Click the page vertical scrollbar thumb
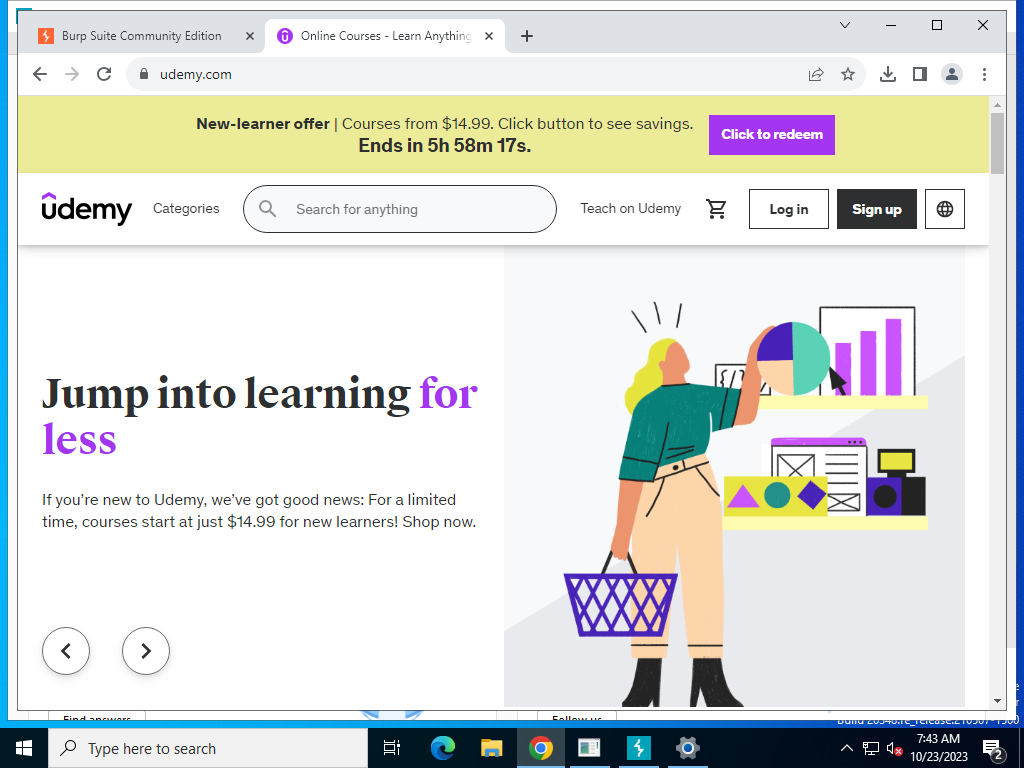This screenshot has height=768, width=1024. click(x=997, y=143)
